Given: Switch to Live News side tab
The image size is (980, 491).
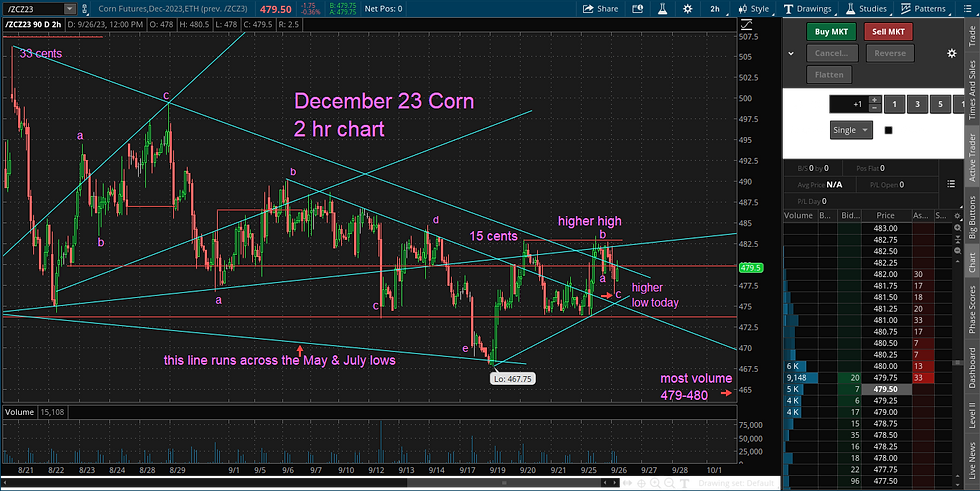Looking at the screenshot, I should (x=972, y=461).
